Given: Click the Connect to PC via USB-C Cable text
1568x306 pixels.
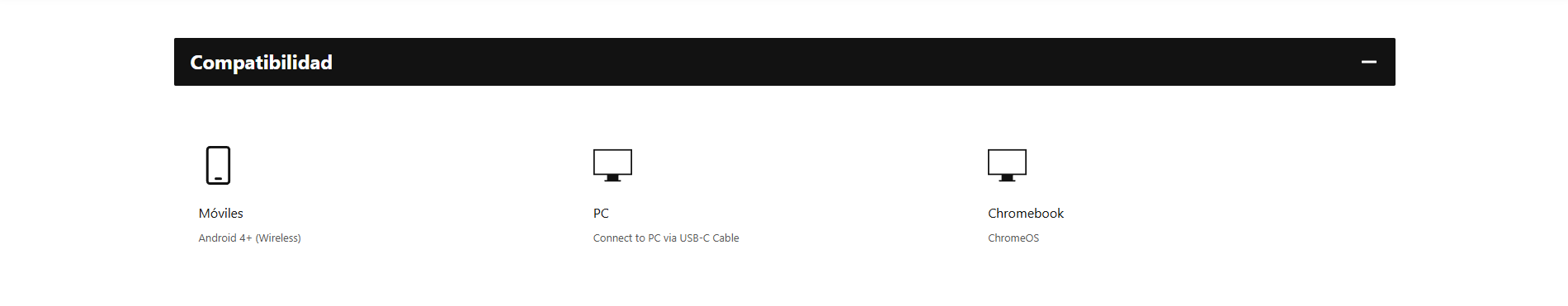Looking at the screenshot, I should [666, 238].
